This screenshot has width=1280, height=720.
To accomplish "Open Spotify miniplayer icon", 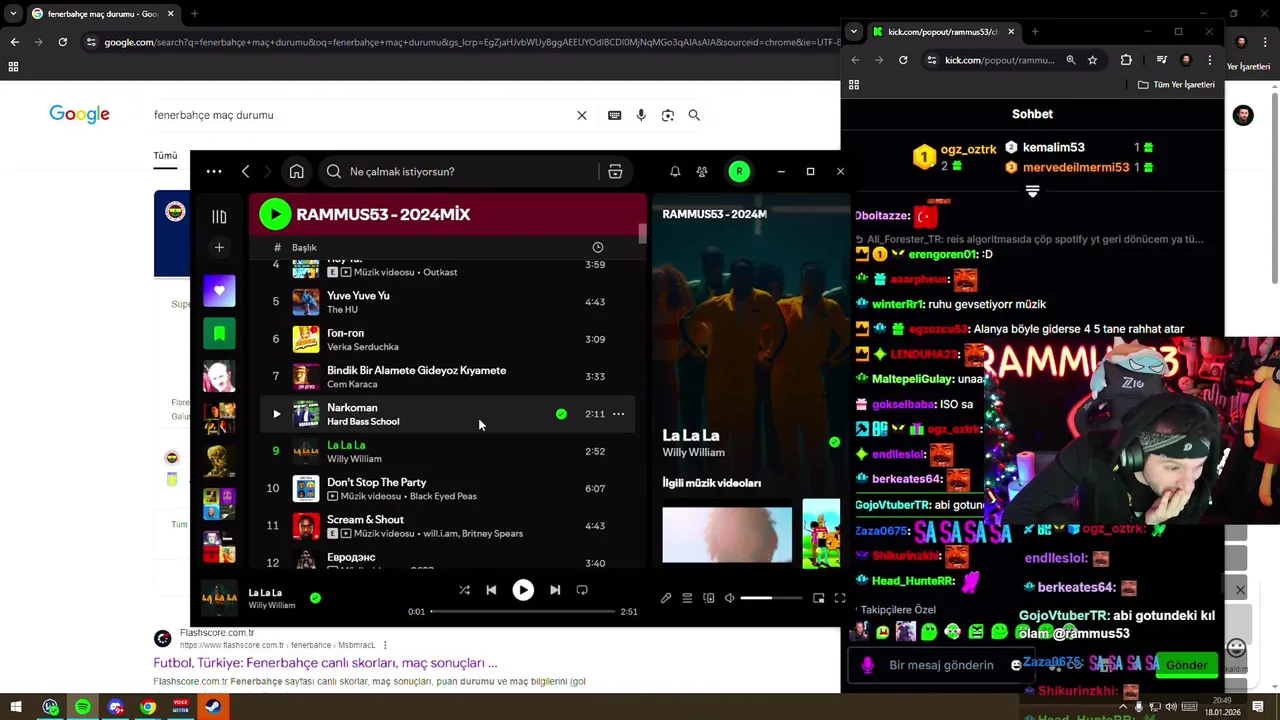I will (818, 598).
